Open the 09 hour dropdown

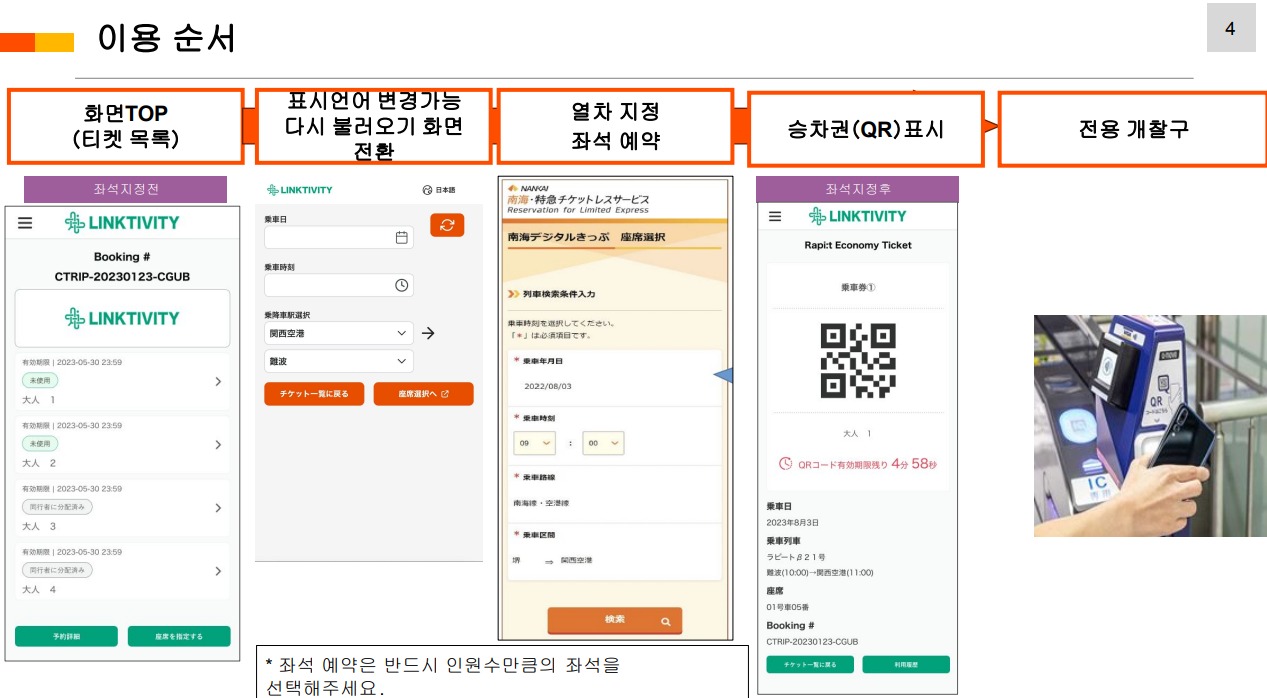point(535,443)
